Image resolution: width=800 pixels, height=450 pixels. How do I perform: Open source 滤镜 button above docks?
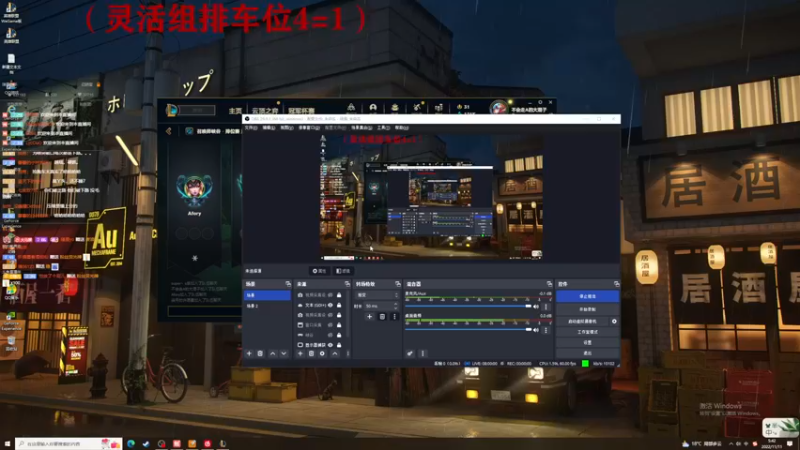(343, 271)
